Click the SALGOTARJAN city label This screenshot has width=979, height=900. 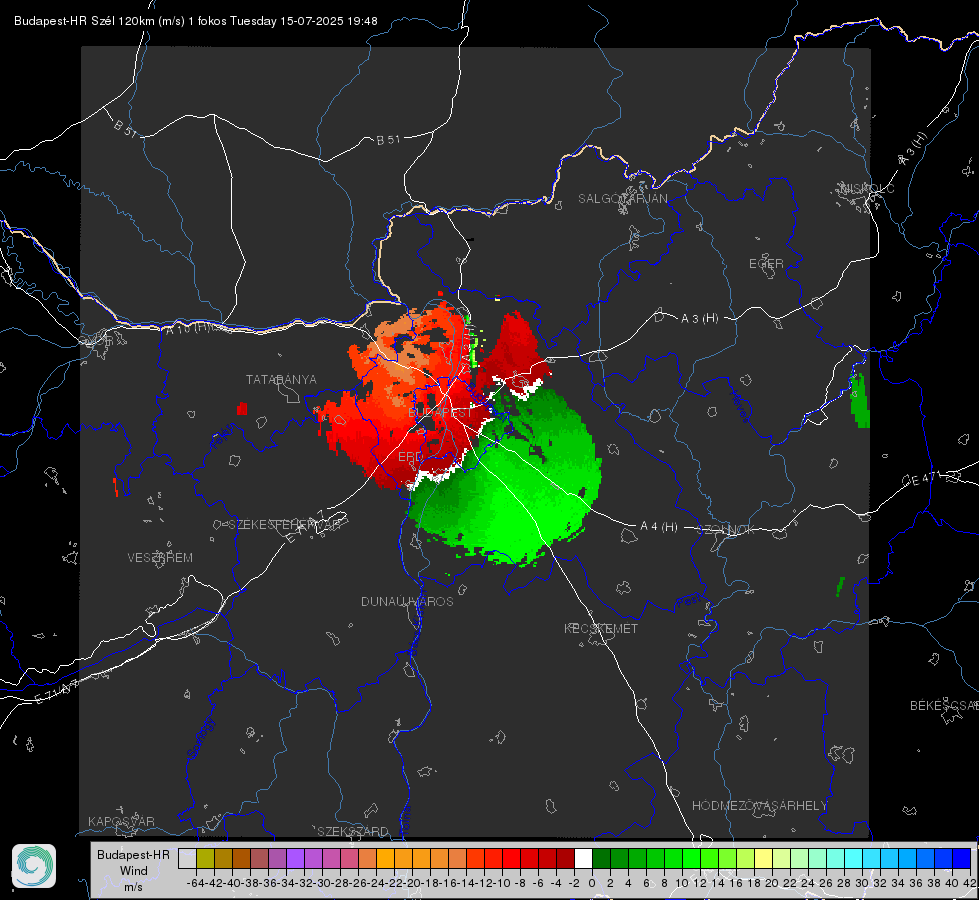[622, 199]
